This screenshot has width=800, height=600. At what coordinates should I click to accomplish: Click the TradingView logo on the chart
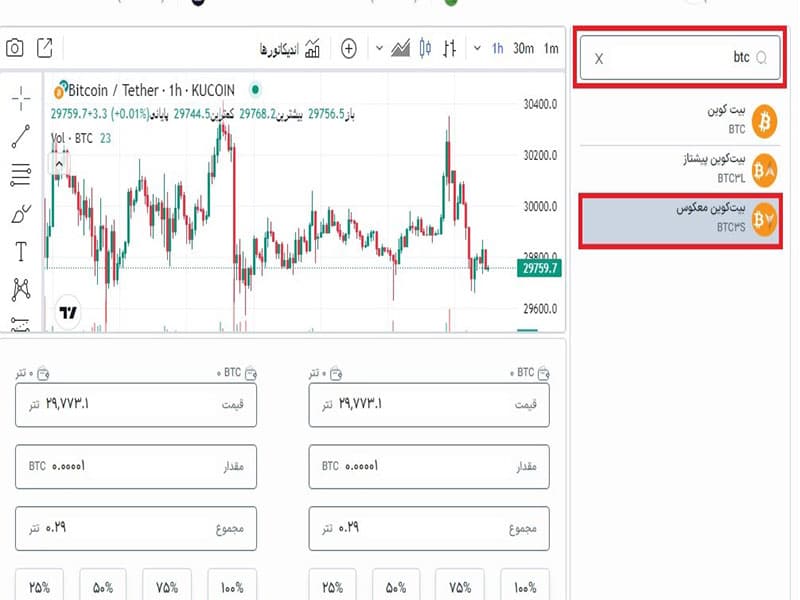coord(68,312)
